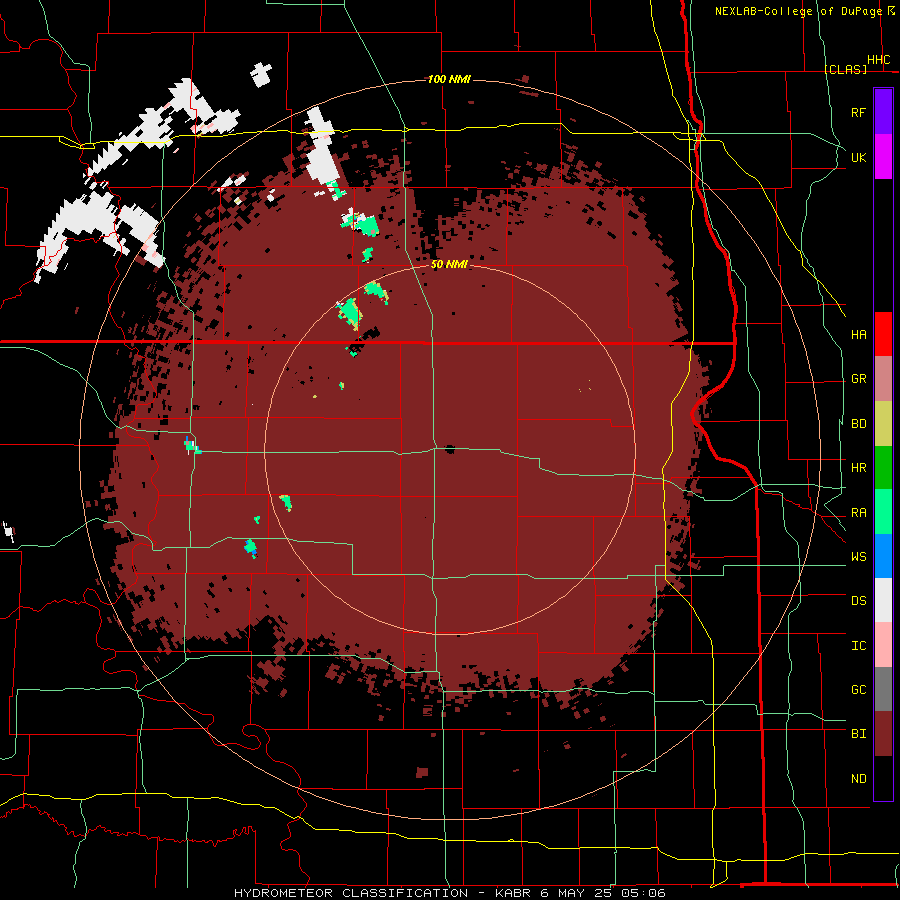Screen dimensions: 900x900
Task: Click the IC legend label
Action: pyautogui.click(x=859, y=646)
